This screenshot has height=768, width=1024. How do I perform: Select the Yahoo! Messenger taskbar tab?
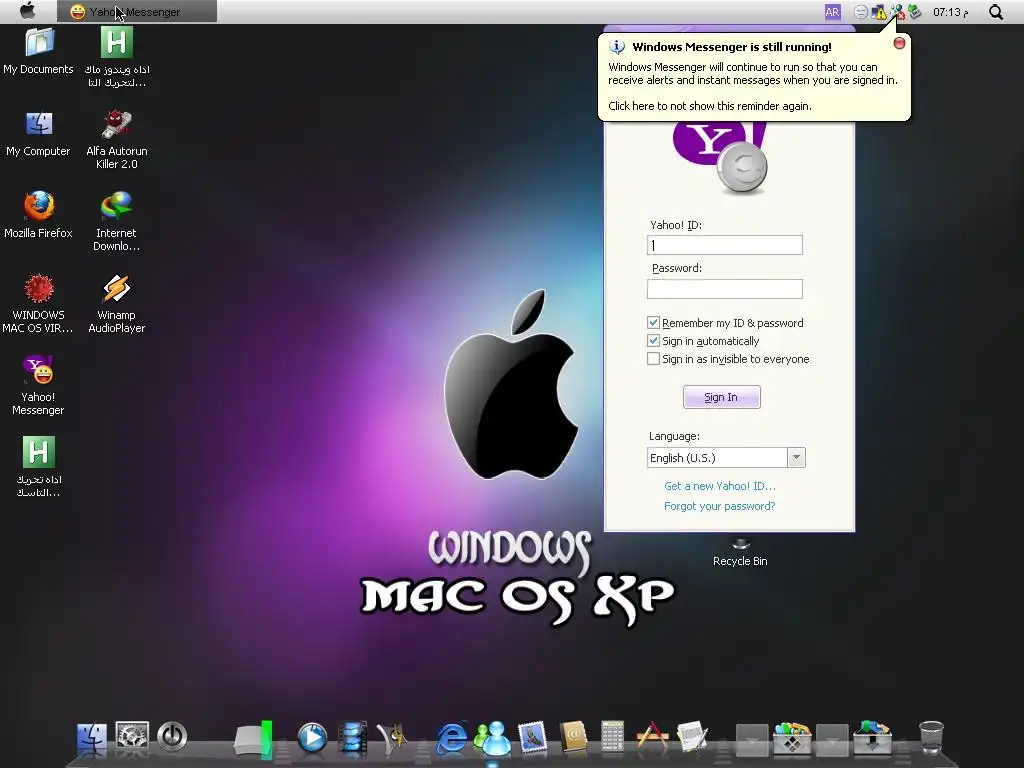pos(136,12)
